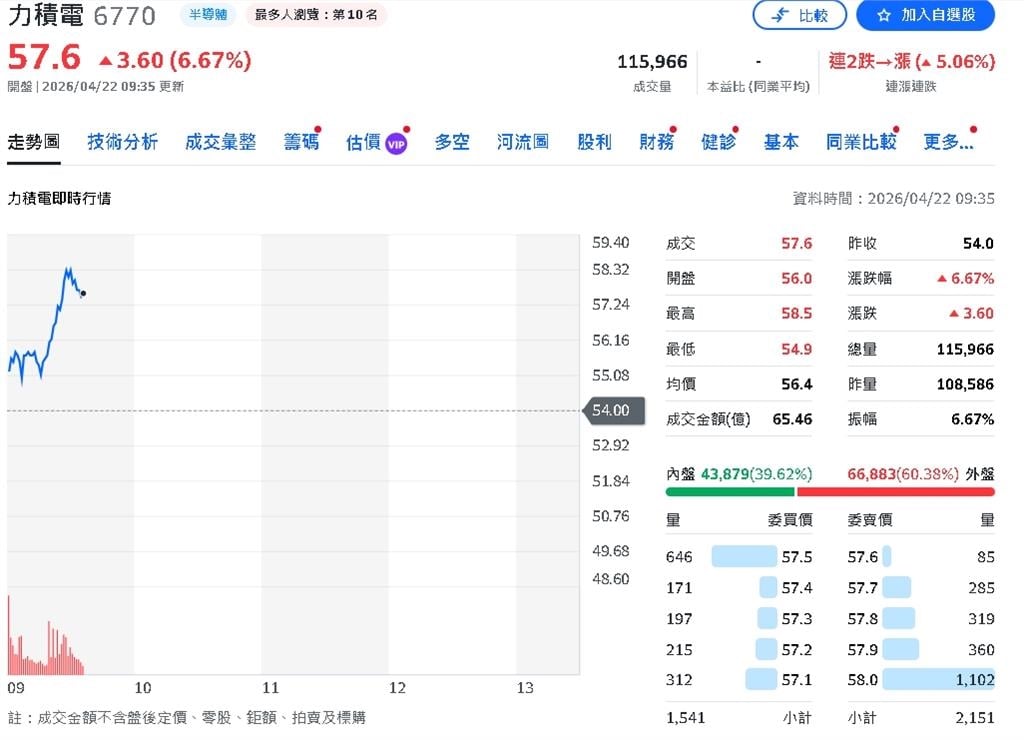This screenshot has width=1024, height=740.
Task: Open the 成交彙整 trade summary
Action: tap(220, 141)
